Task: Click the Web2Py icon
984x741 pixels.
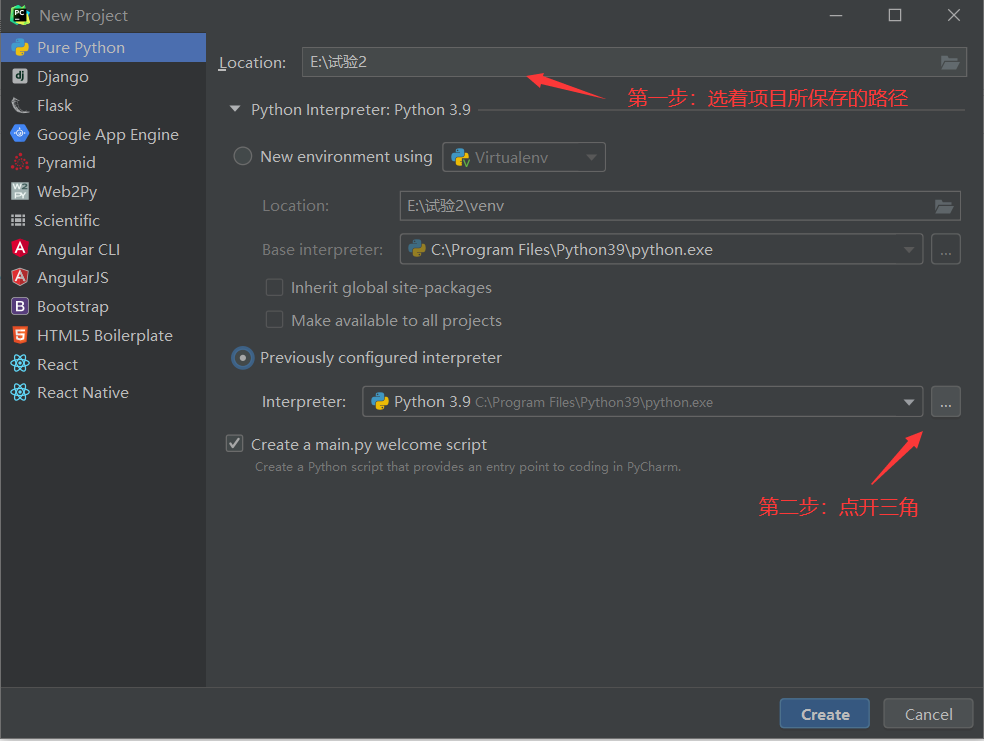Action: tap(20, 191)
